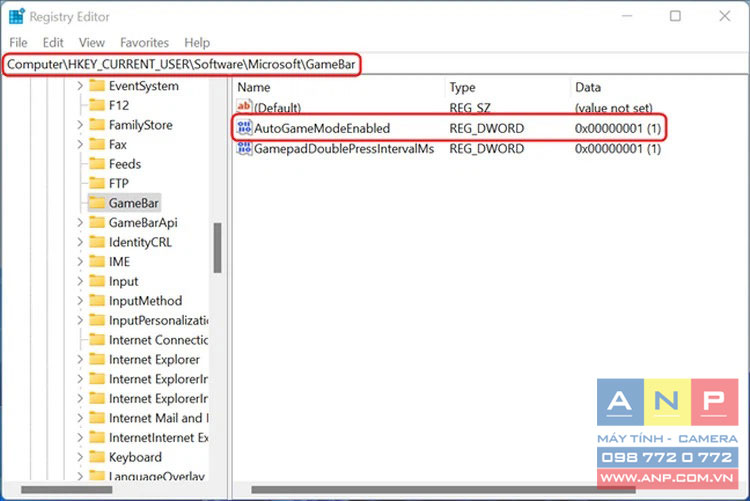Expand the Internet Explorer key

[80, 359]
